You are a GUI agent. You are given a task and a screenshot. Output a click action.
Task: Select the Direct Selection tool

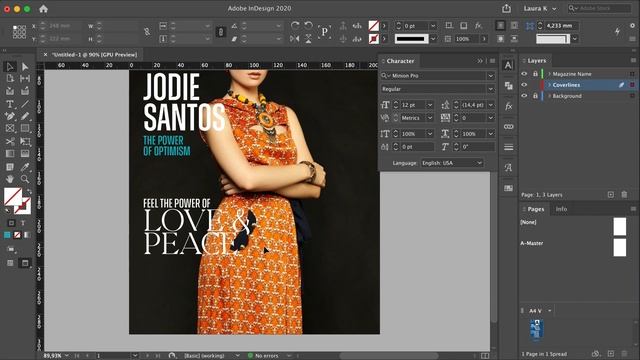tap(25, 67)
